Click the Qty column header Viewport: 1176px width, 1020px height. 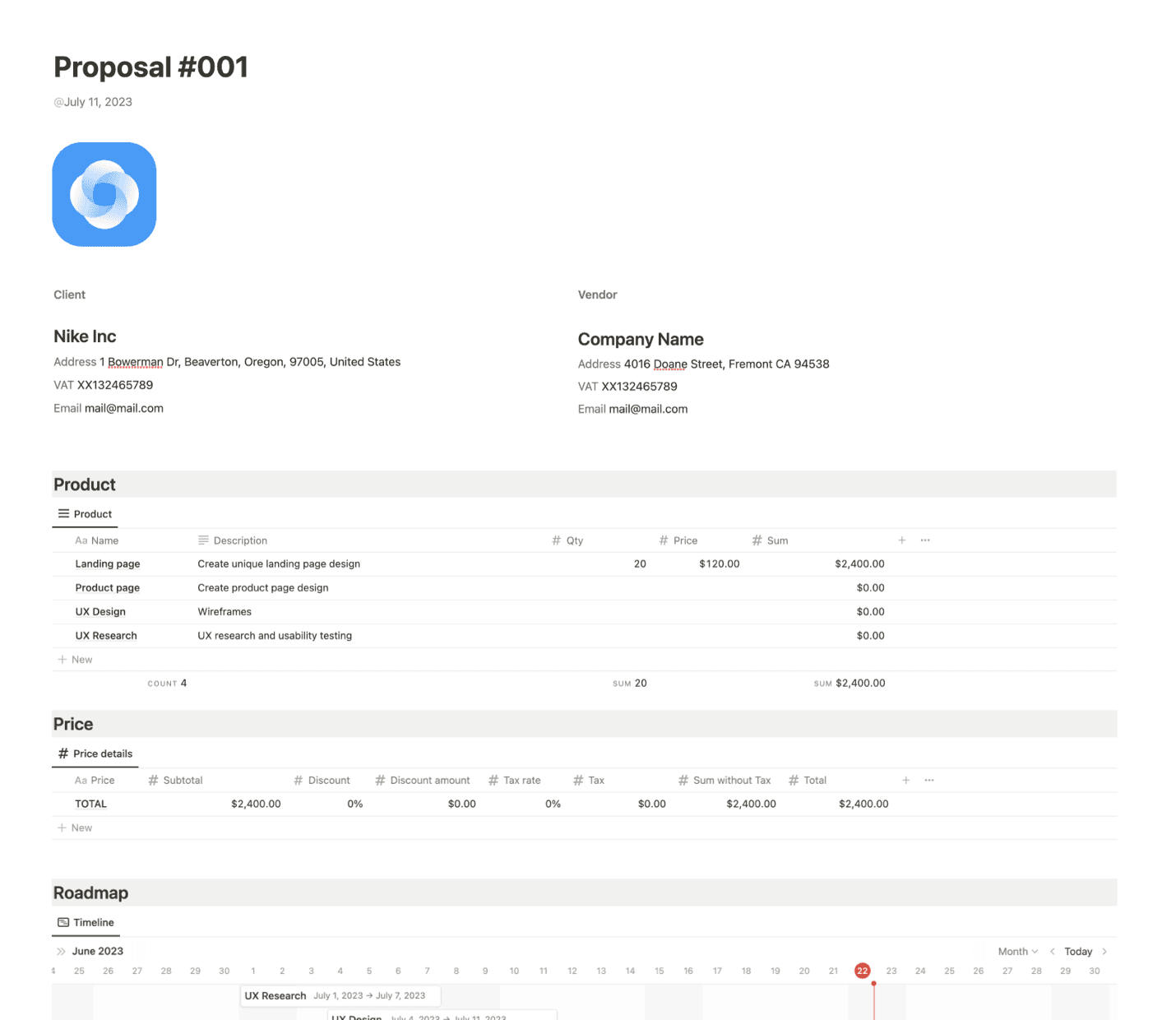pos(567,540)
